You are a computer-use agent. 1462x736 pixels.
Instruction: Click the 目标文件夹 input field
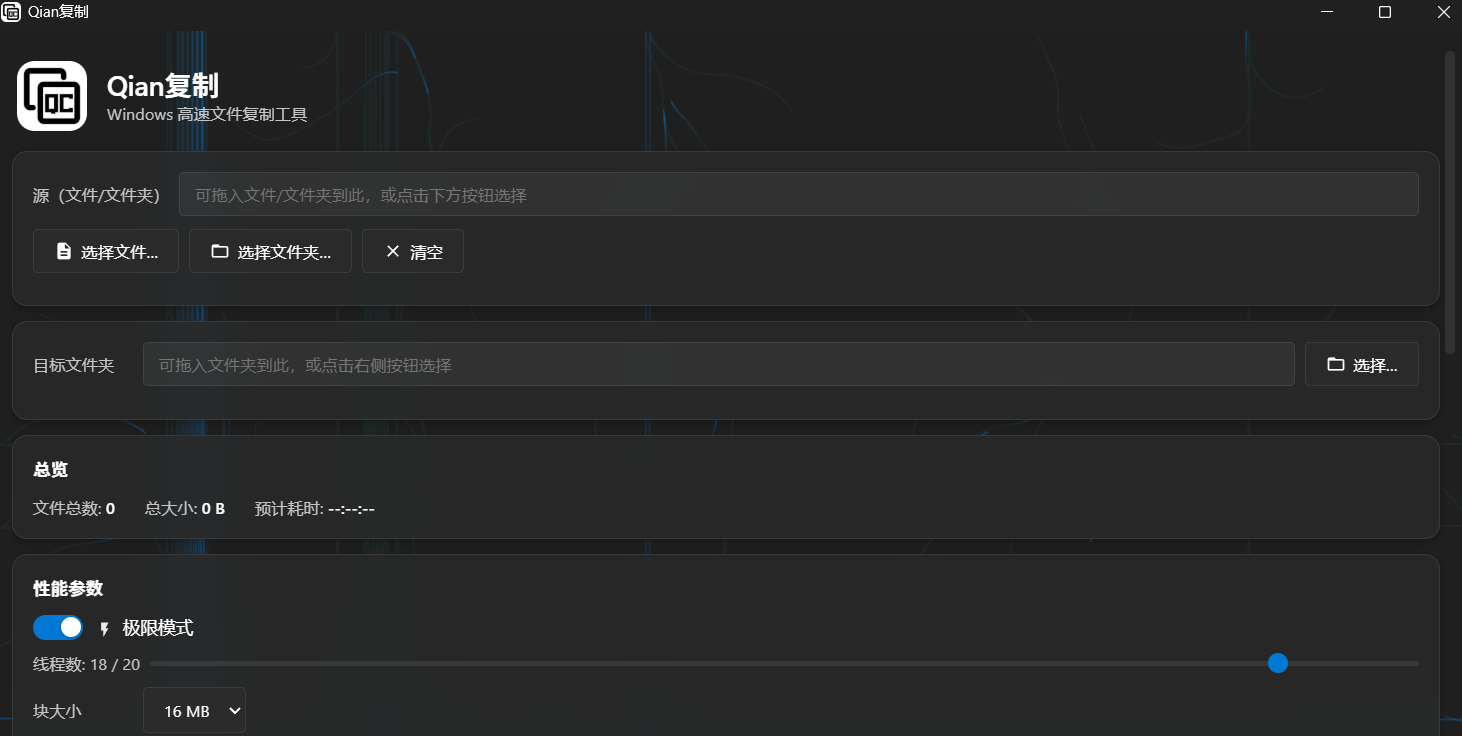(x=719, y=364)
